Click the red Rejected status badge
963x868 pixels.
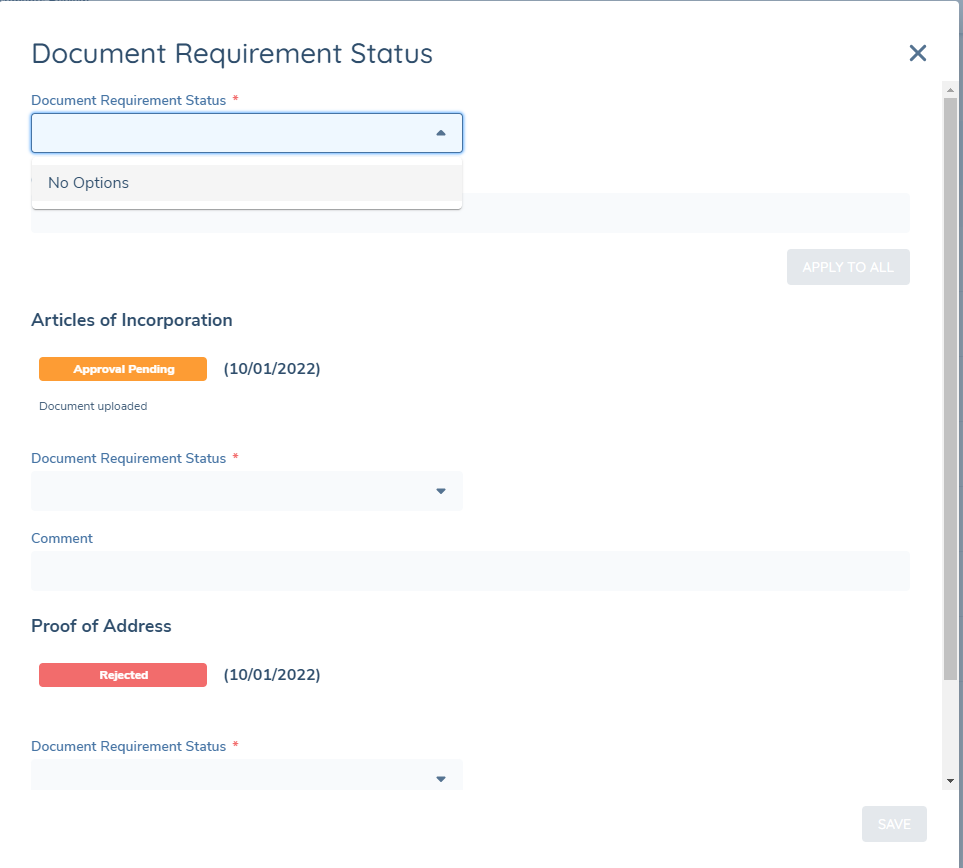pyautogui.click(x=123, y=675)
